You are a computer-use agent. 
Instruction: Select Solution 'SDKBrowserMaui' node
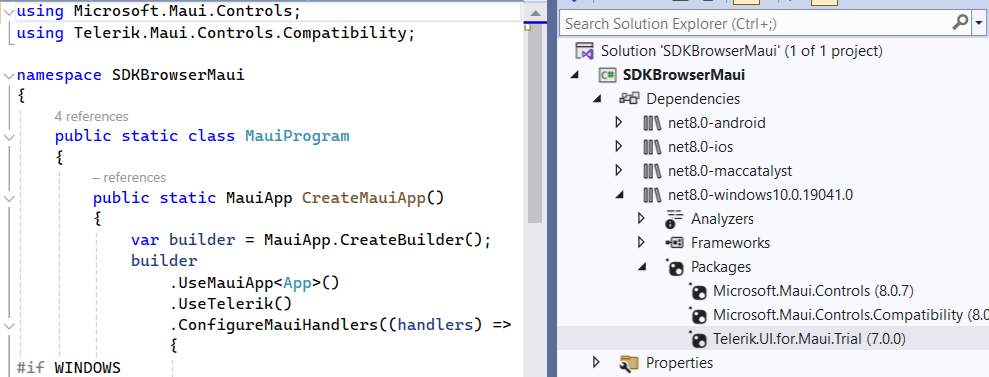point(741,50)
